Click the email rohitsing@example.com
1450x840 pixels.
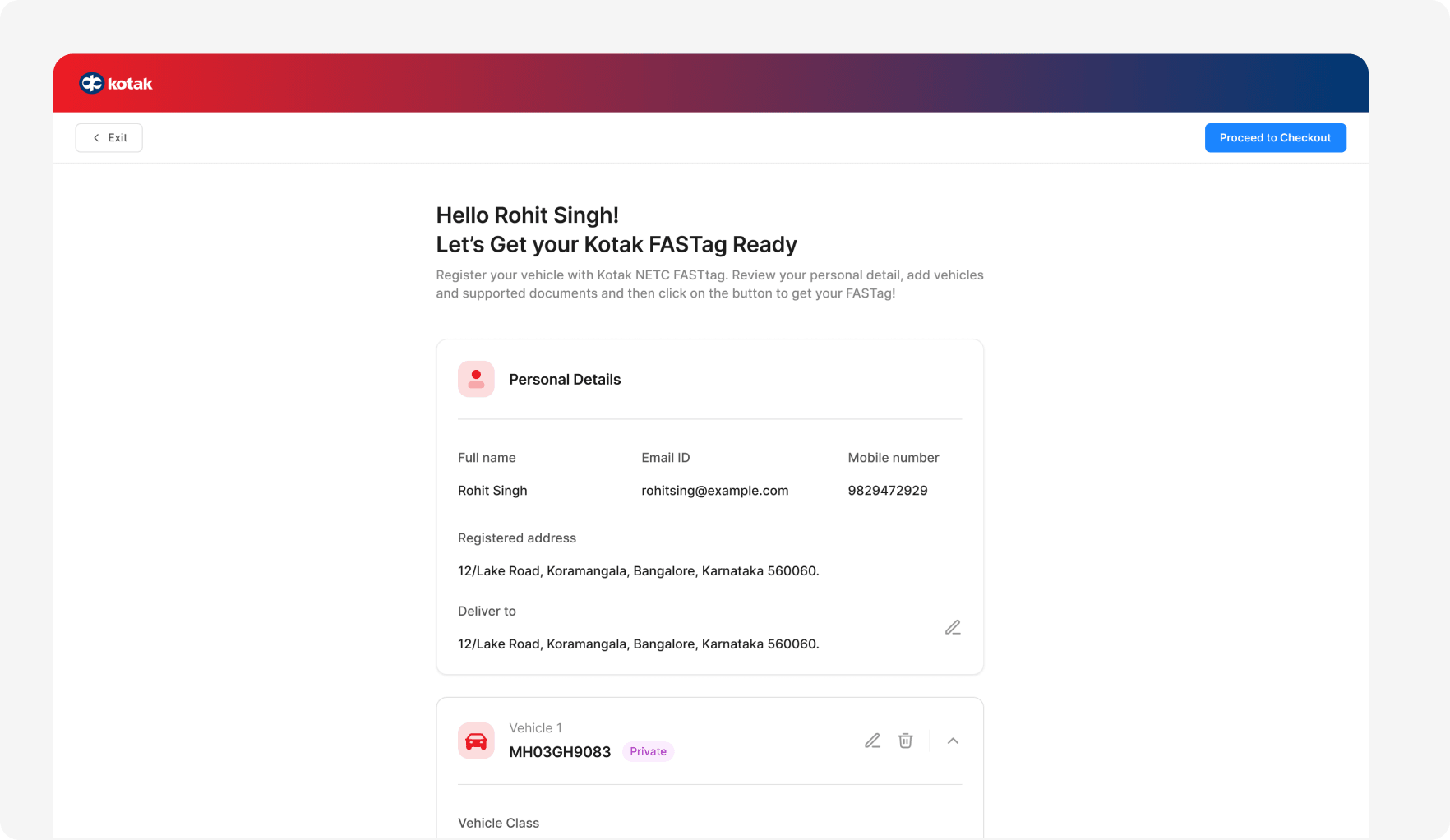click(x=714, y=491)
